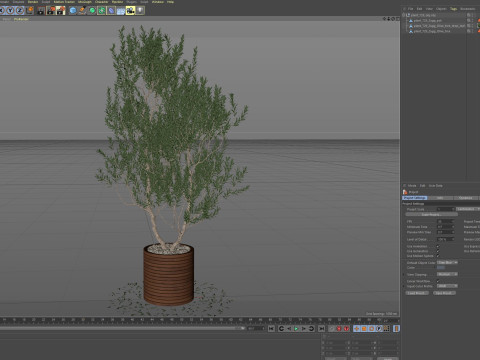Click the coordinate system icon beside Z axis
Image resolution: width=480 pixels, height=360 pixels.
(x=29, y=11)
